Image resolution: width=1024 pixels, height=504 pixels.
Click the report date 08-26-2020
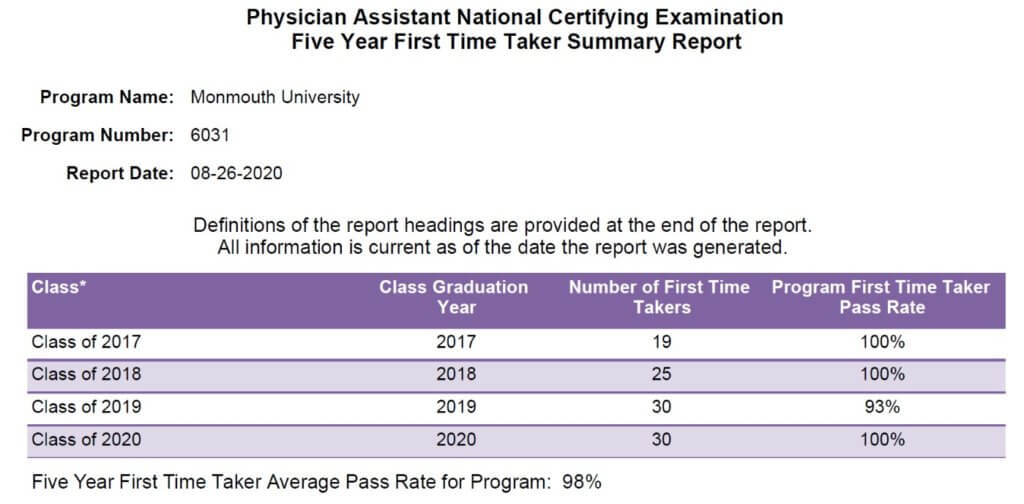(236, 174)
